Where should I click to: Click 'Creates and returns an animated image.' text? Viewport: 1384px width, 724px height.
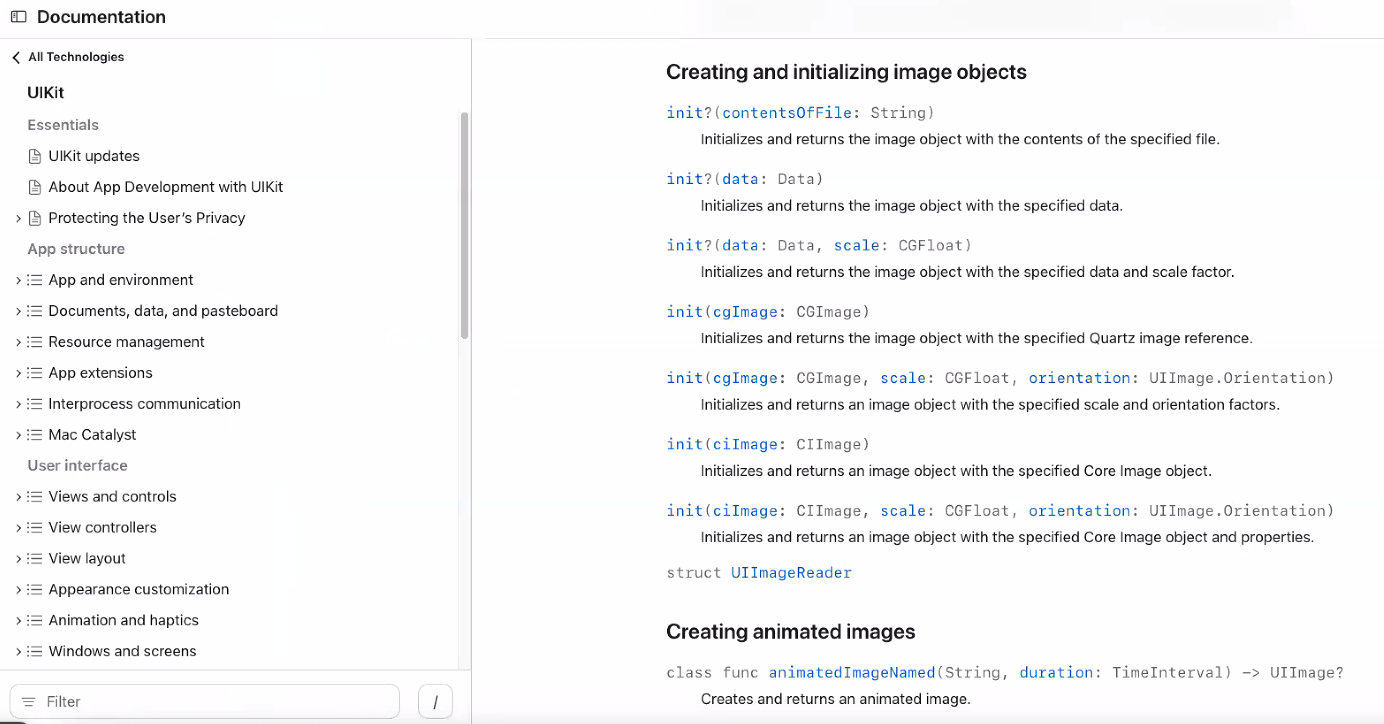836,699
